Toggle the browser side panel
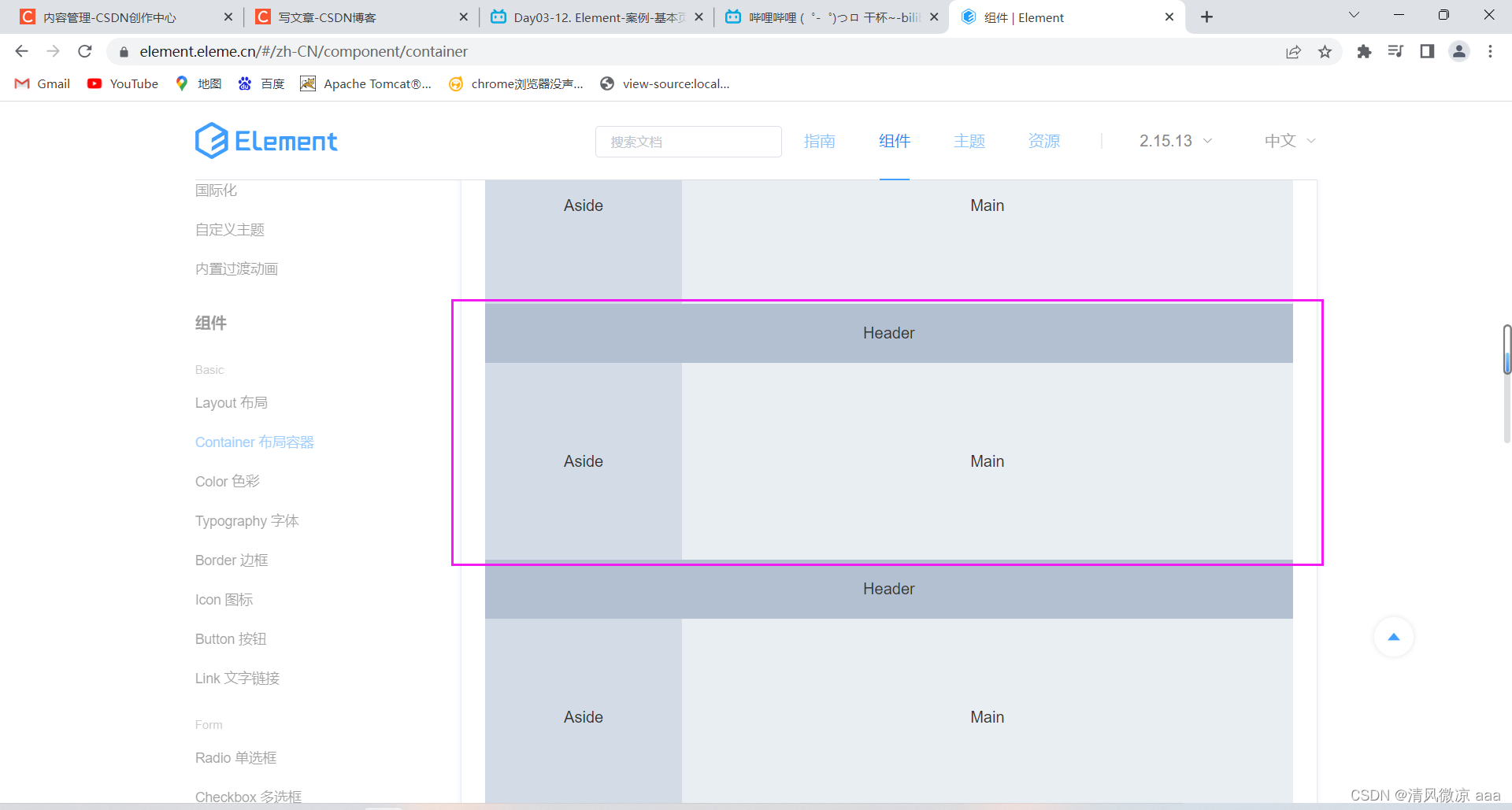1512x810 pixels. tap(1427, 51)
